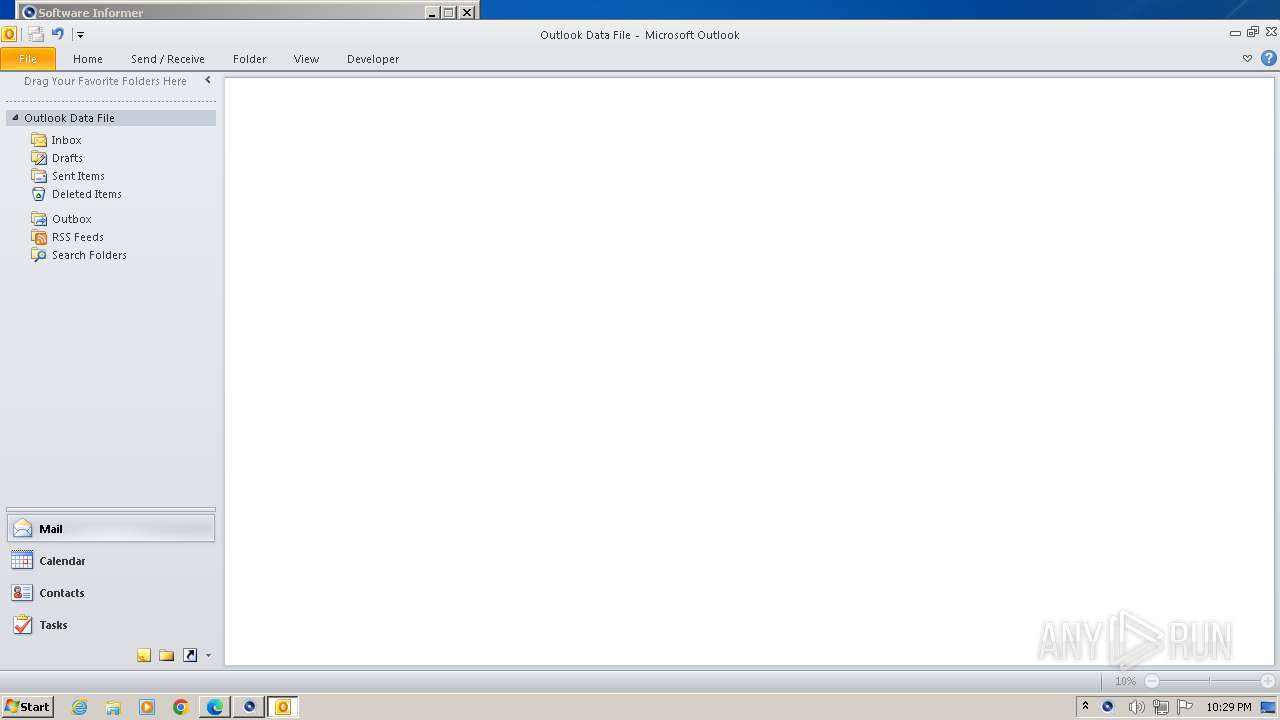This screenshot has width=1280, height=720.
Task: Switch to the Tasks module
Action: pyautogui.click(x=111, y=625)
